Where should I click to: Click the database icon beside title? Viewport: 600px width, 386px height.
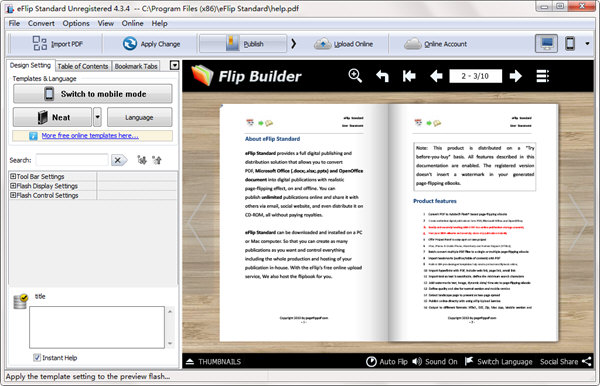(20, 301)
